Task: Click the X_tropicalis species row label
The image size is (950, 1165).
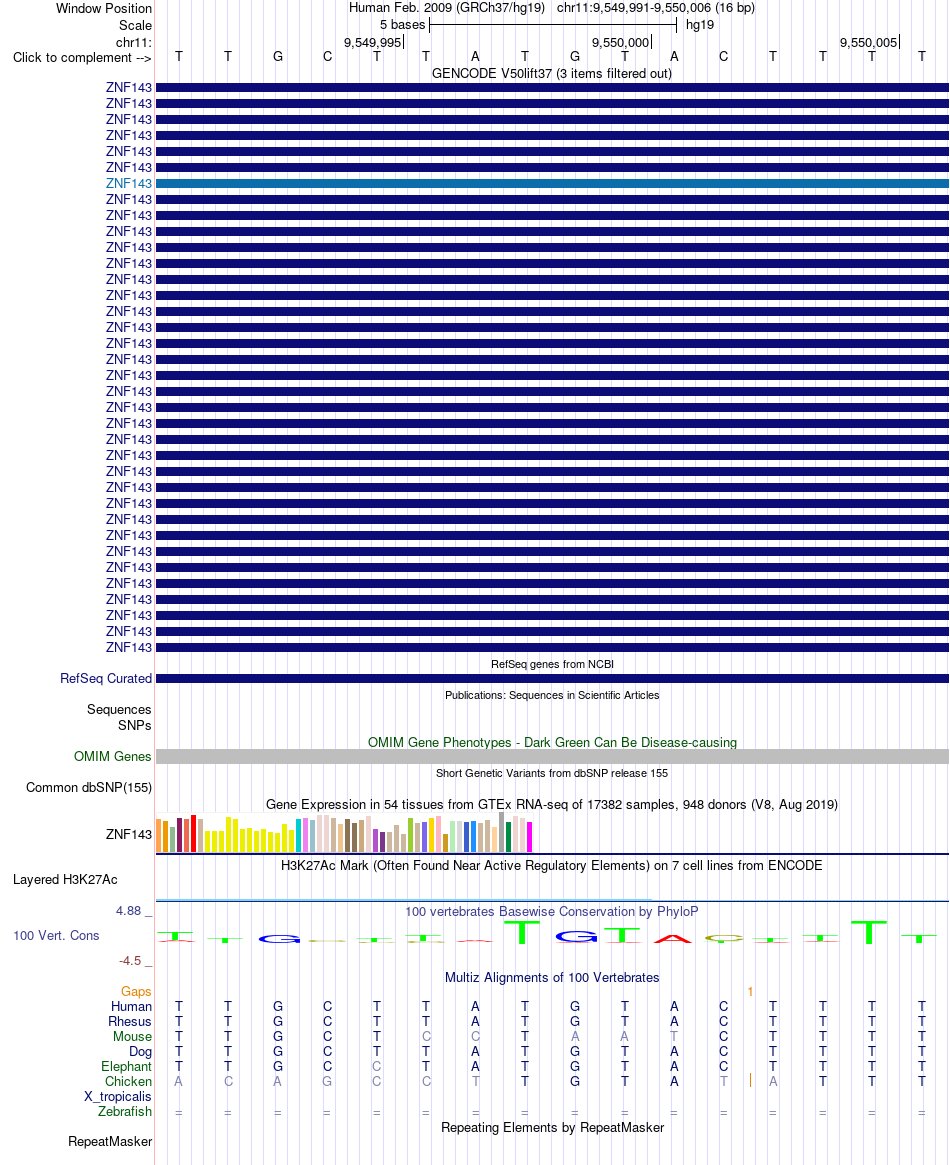Action: 117,1097
